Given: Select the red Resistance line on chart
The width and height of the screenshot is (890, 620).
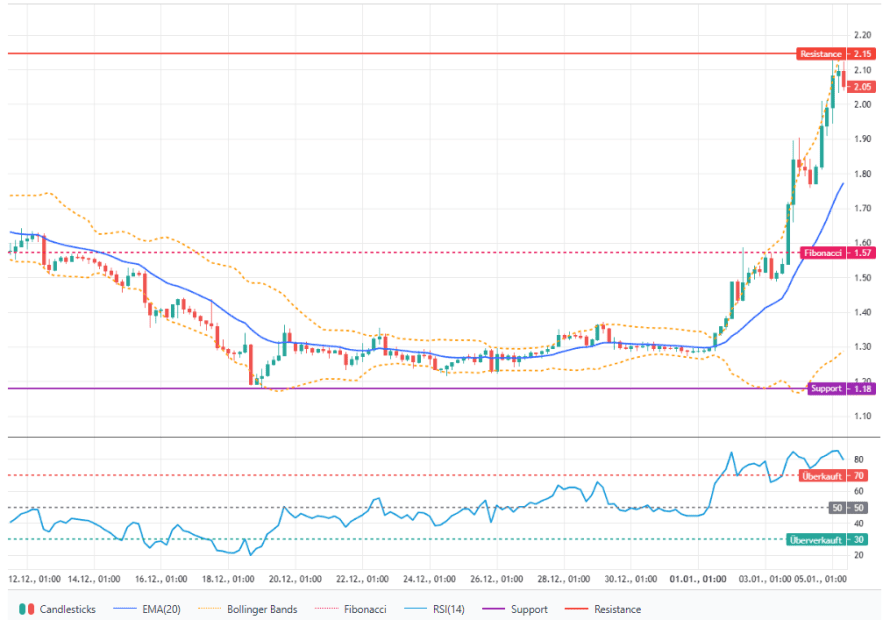Looking at the screenshot, I should (400, 53).
